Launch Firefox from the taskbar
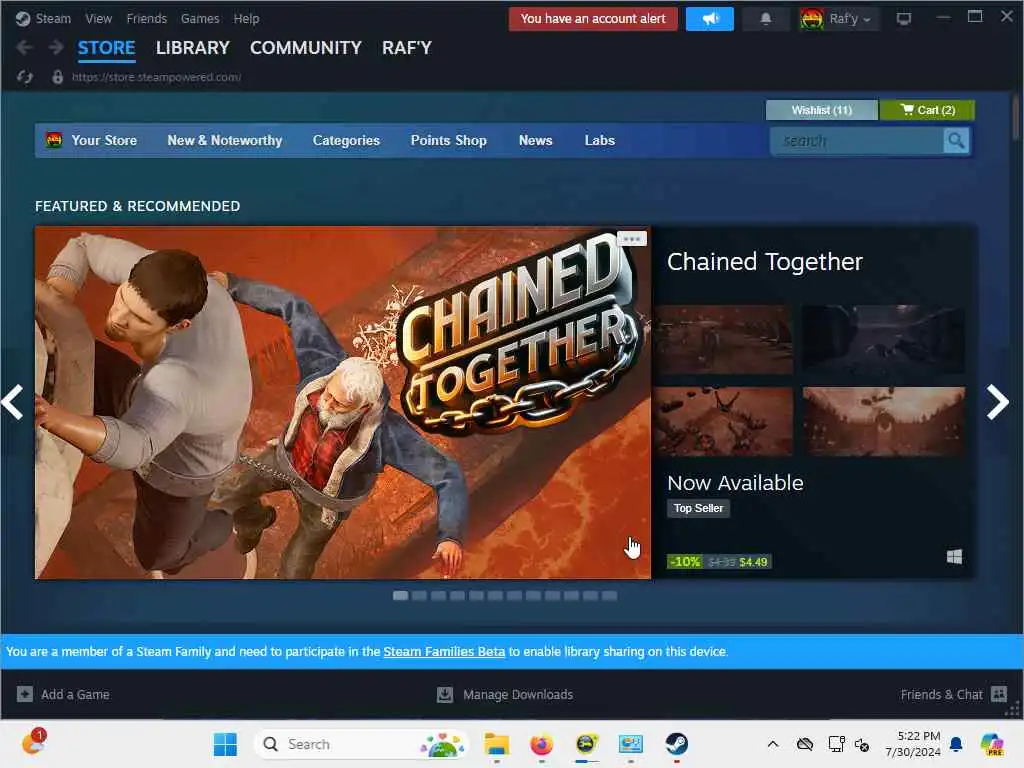The image size is (1024, 768). tap(541, 744)
